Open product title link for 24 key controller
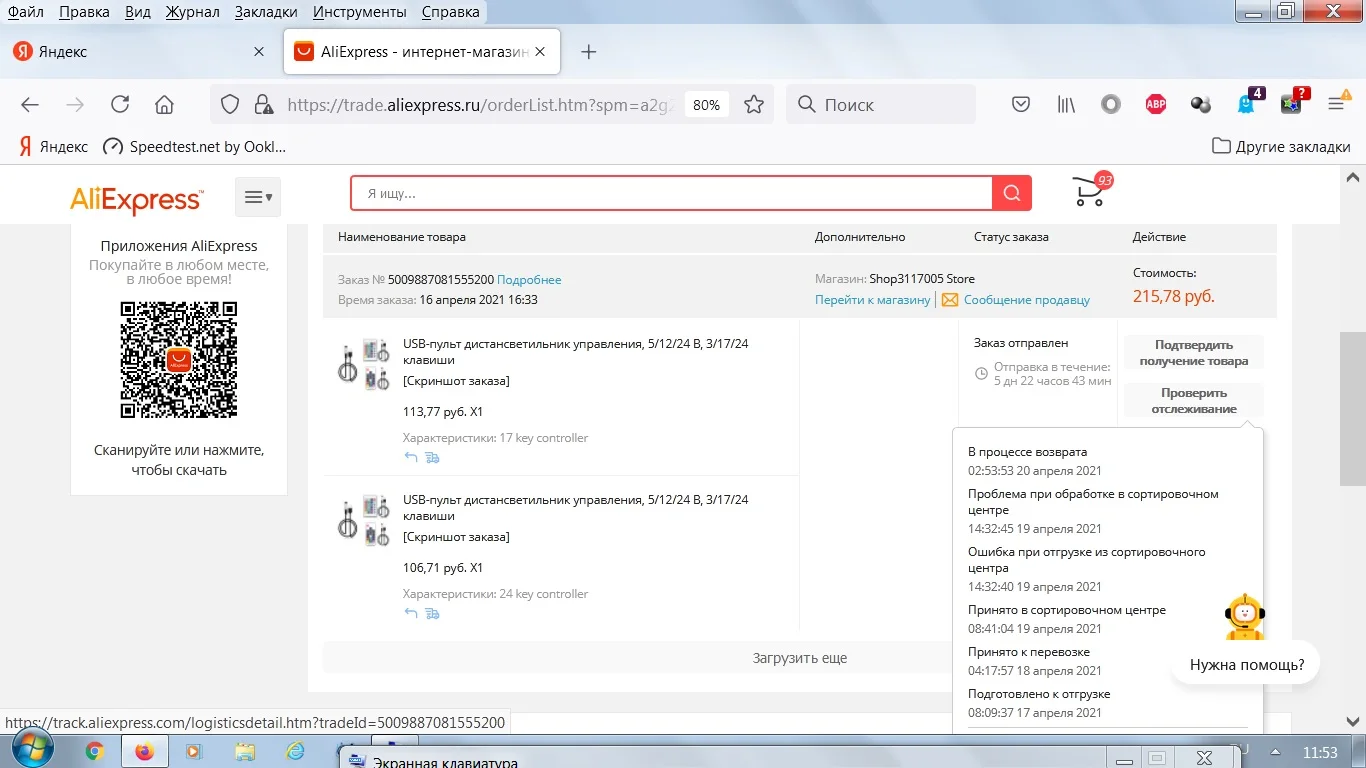The image size is (1366, 768). [x=575, y=508]
